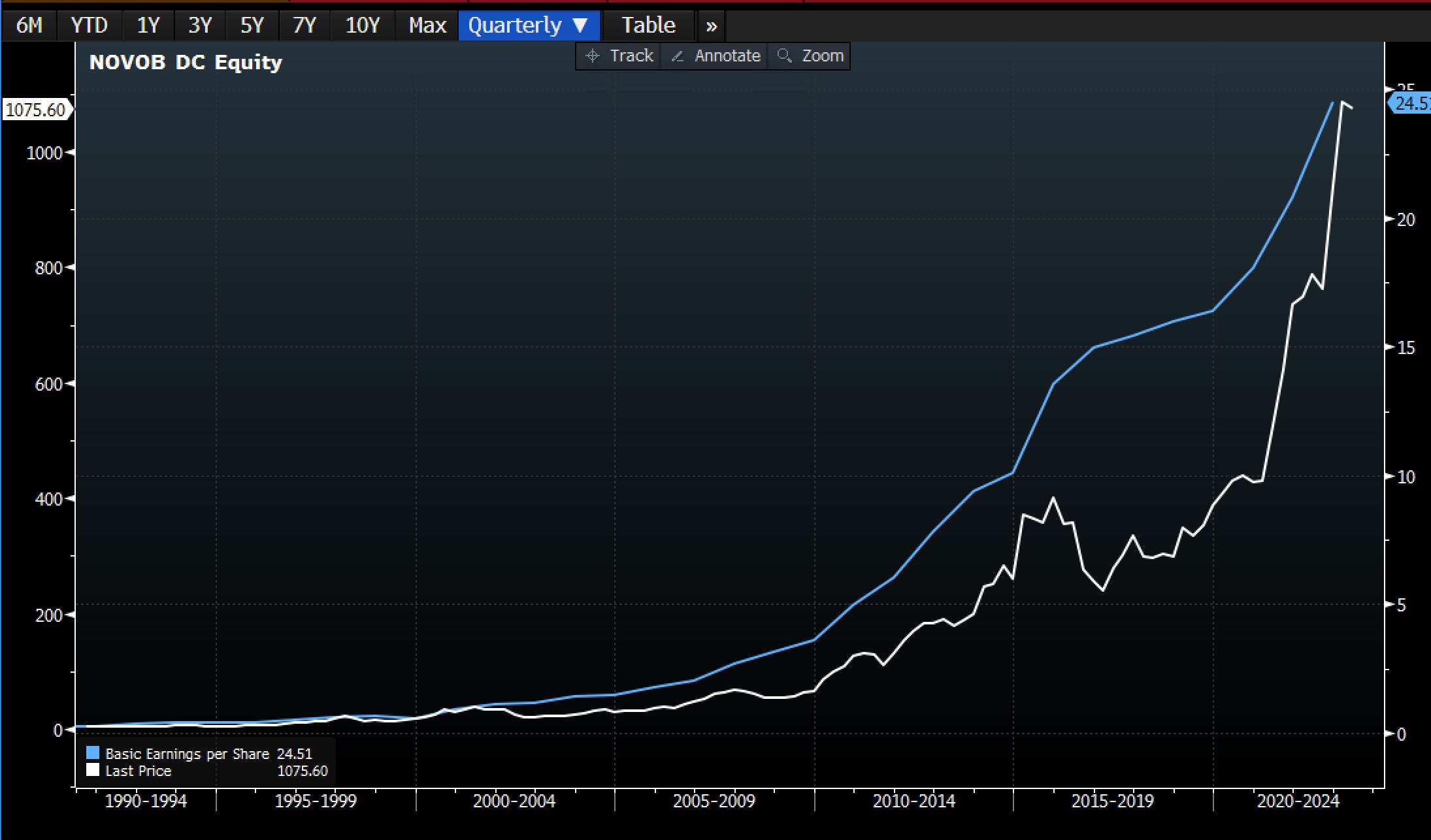Viewport: 1431px width, 840px height.
Task: Expand more options with double-chevron
Action: click(711, 25)
